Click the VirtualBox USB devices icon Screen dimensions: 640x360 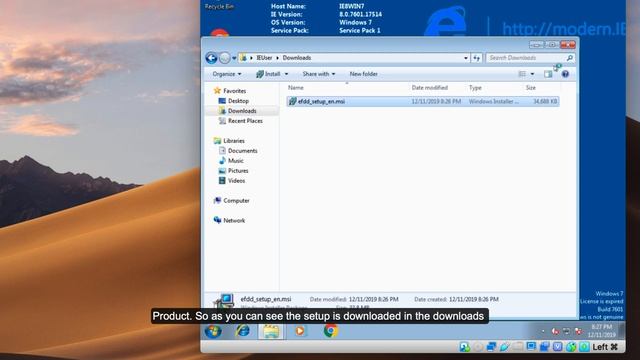504,347
